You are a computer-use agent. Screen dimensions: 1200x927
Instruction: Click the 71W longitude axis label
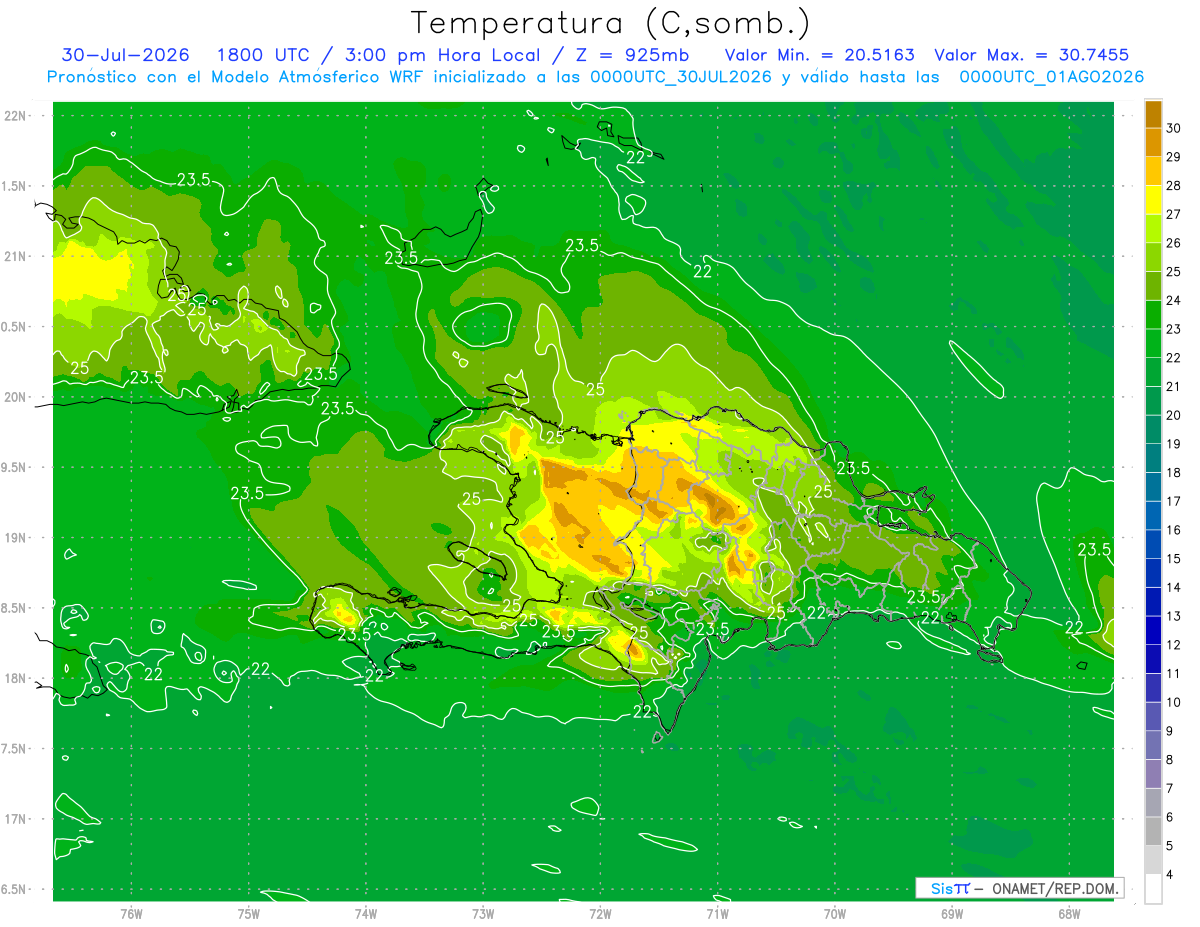(x=717, y=914)
